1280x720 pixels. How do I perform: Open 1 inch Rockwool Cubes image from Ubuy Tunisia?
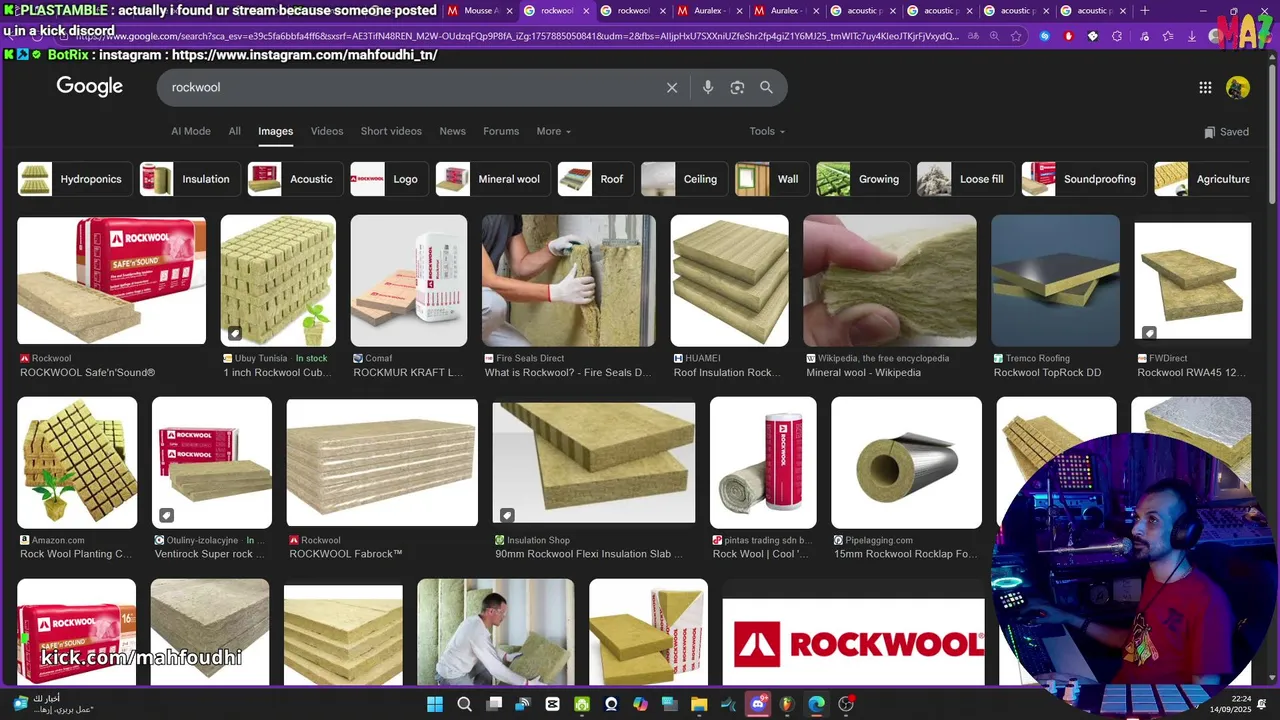point(278,280)
